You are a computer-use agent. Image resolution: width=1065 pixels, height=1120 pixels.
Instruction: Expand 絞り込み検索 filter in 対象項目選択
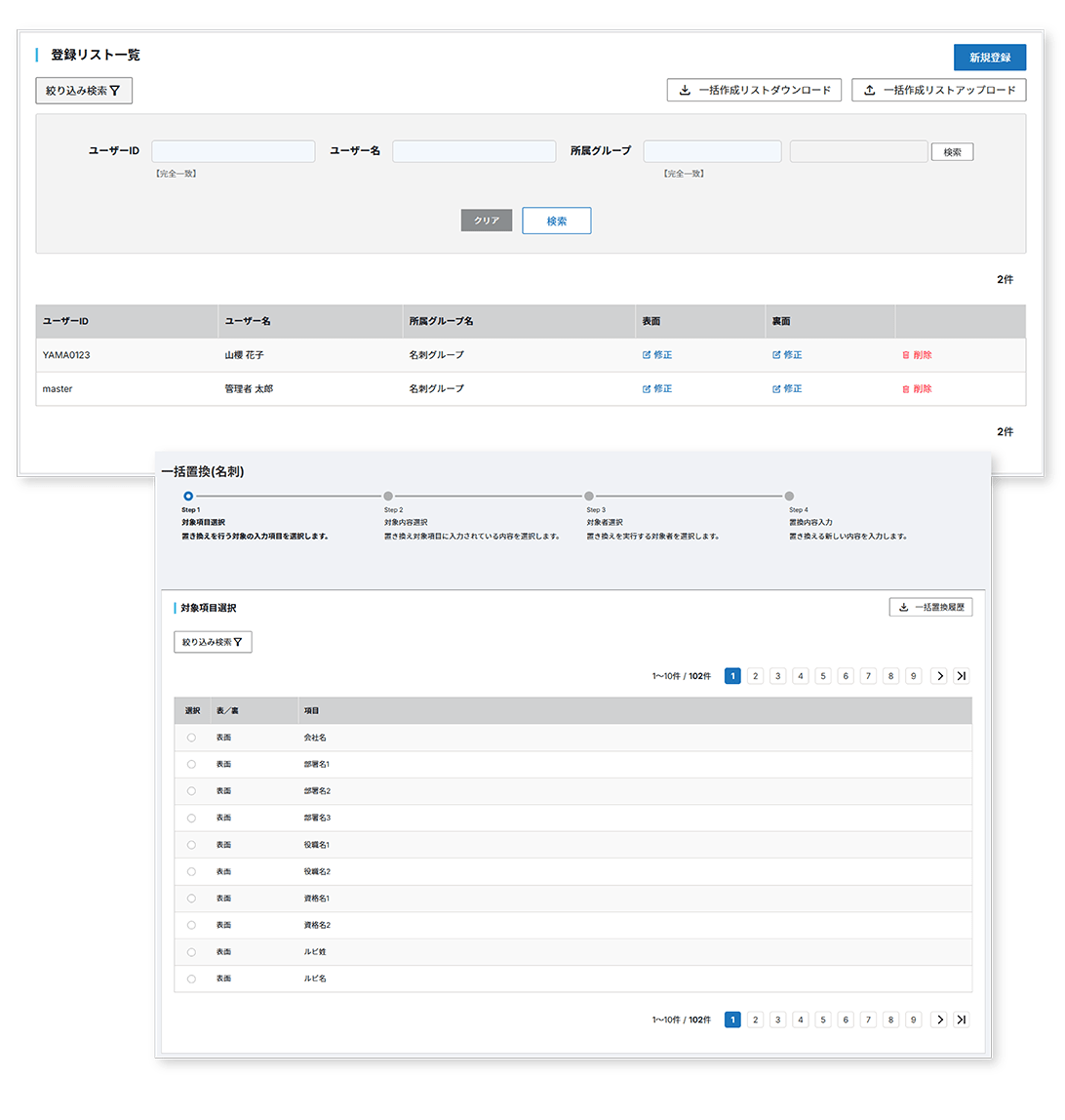[213, 642]
